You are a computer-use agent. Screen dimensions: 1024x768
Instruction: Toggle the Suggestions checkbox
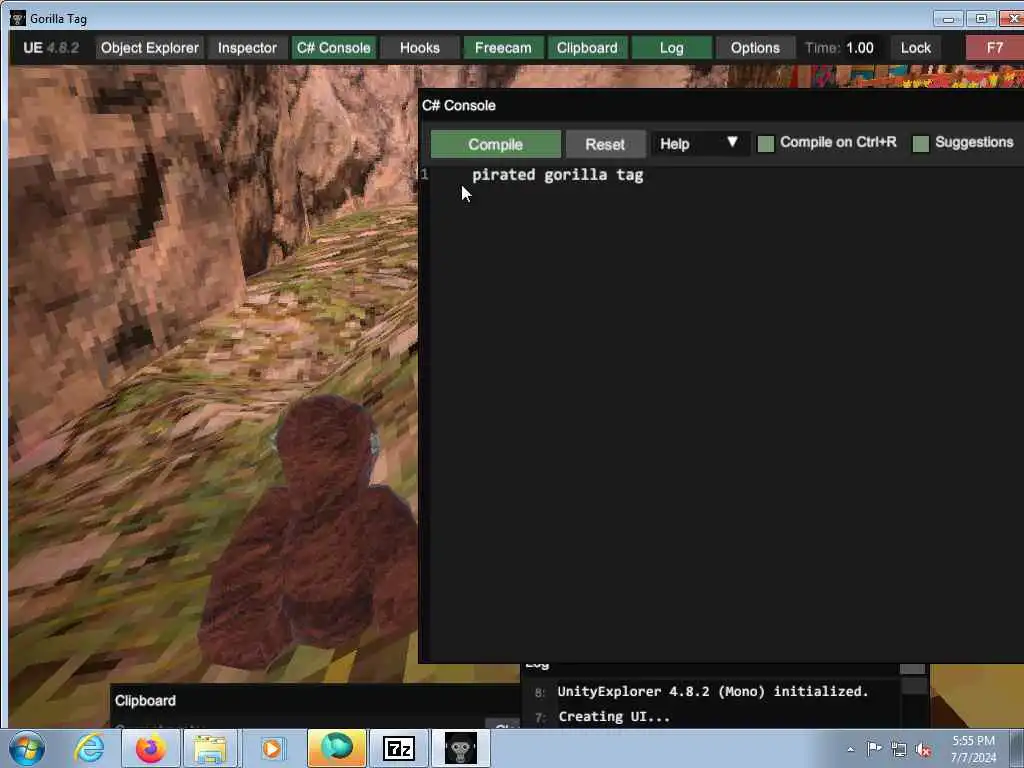[920, 144]
